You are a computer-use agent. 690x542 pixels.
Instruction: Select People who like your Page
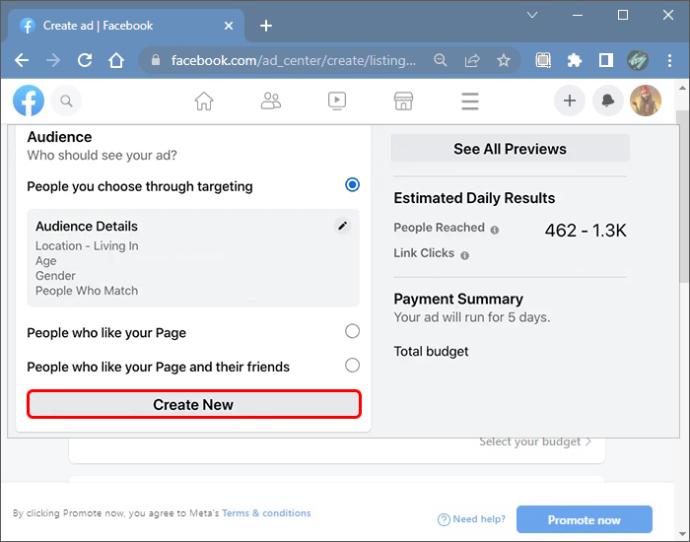(352, 331)
